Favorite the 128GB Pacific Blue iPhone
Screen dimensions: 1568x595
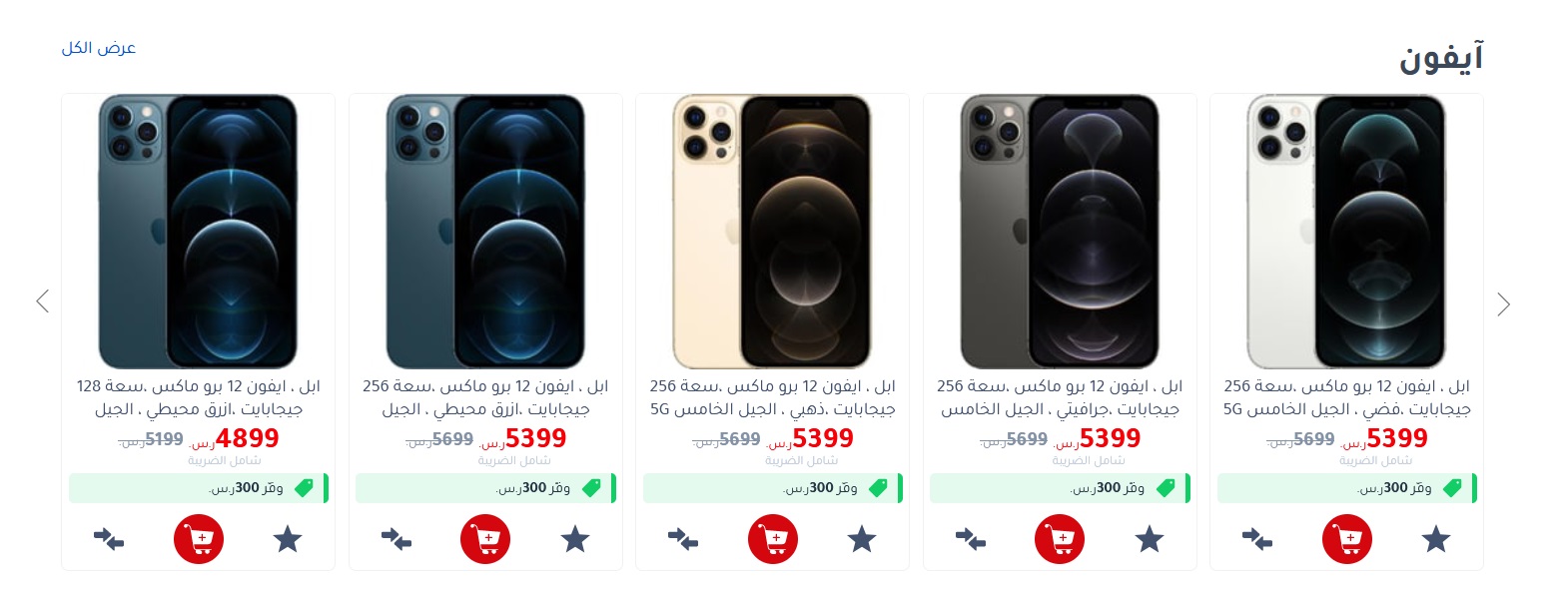288,539
